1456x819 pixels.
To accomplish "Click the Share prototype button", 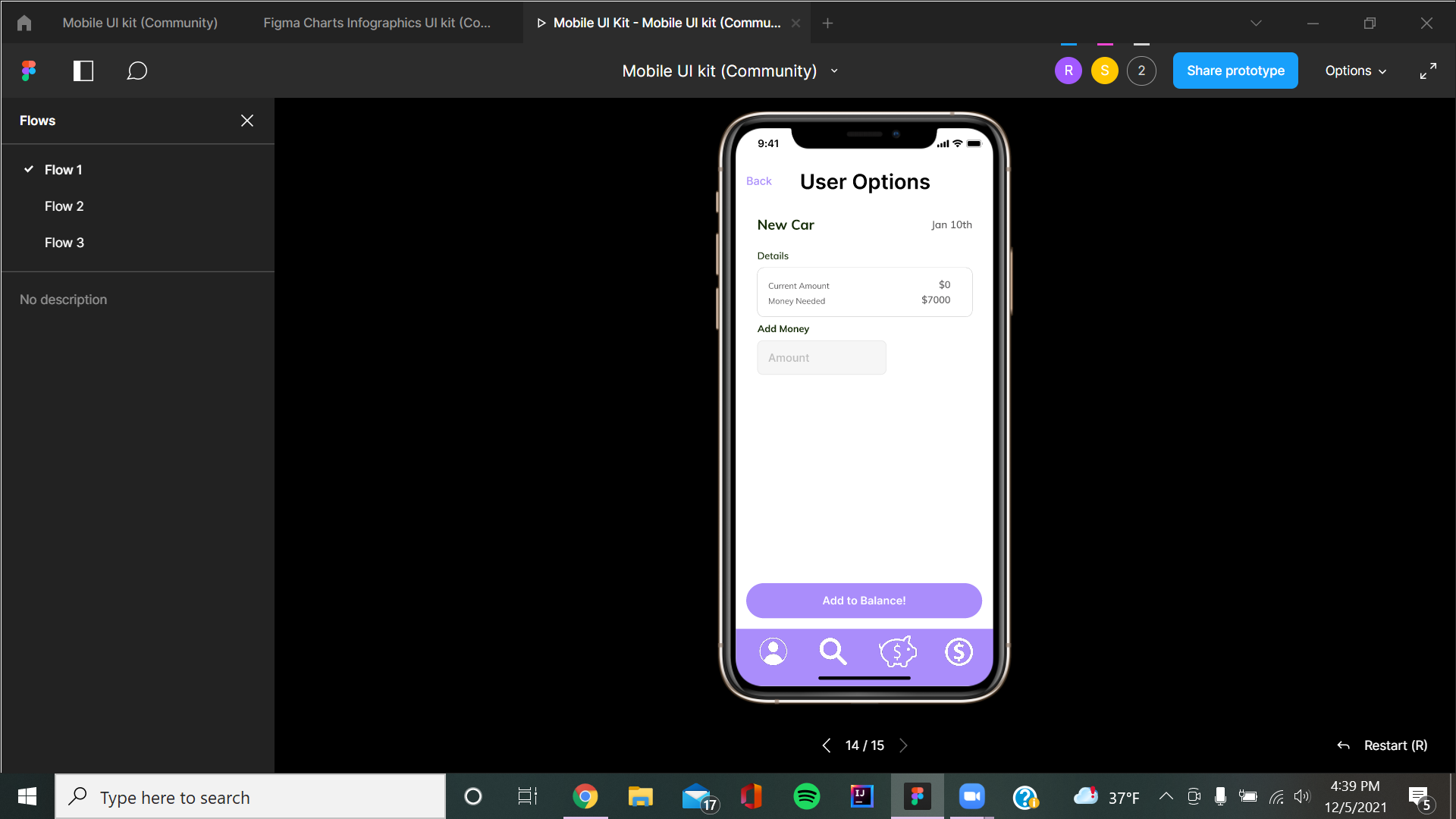I will point(1235,71).
